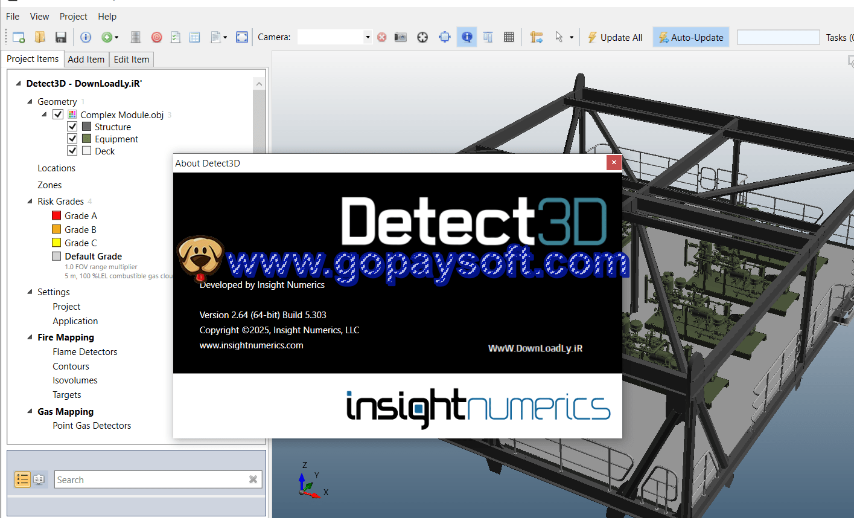Click the orange signpost arrows icon
Image resolution: width=854 pixels, height=518 pixels.
[x=536, y=37]
